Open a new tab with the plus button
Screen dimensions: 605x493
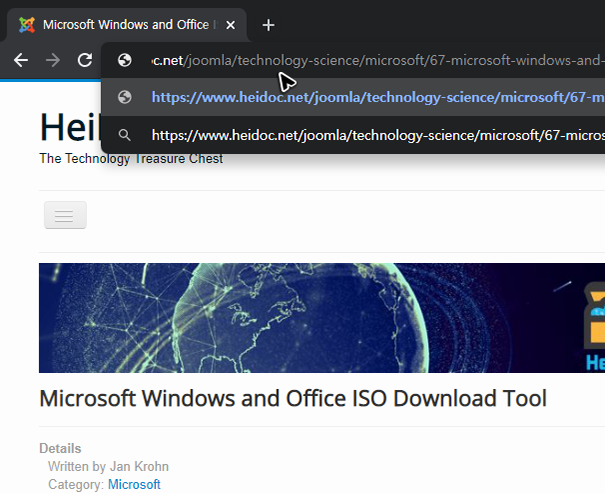click(x=268, y=25)
